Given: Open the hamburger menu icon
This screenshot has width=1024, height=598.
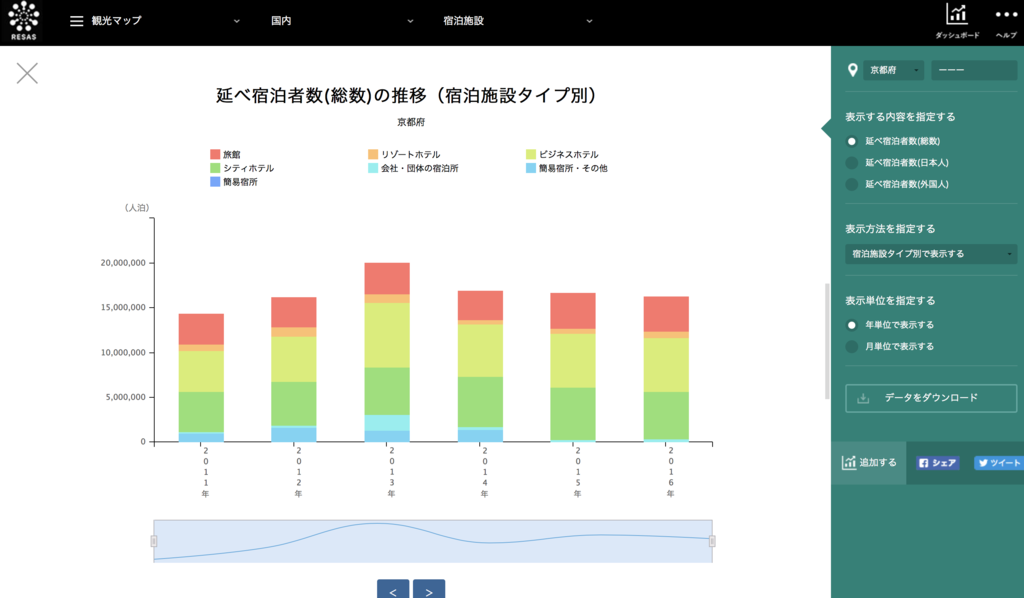Looking at the screenshot, I should (76, 21).
